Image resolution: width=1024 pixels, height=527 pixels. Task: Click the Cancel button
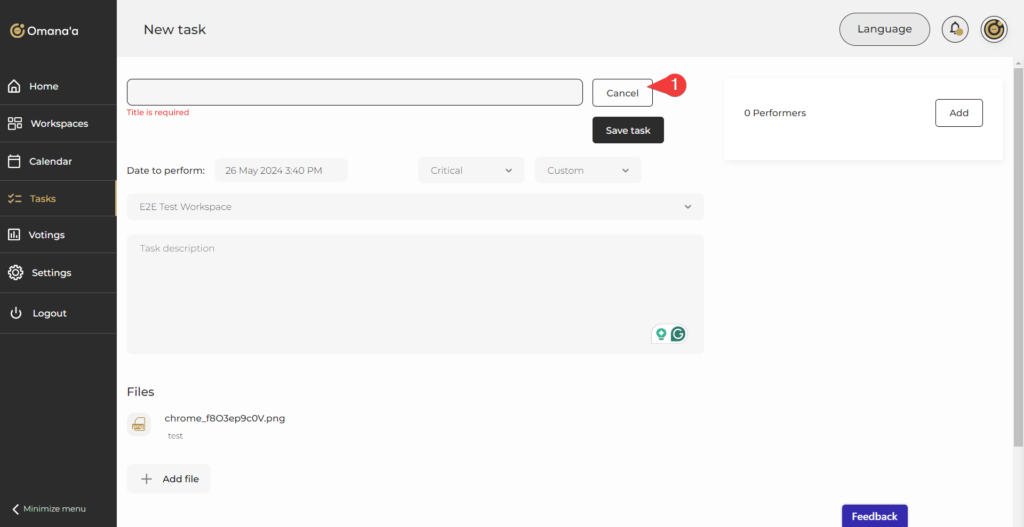[x=622, y=93]
